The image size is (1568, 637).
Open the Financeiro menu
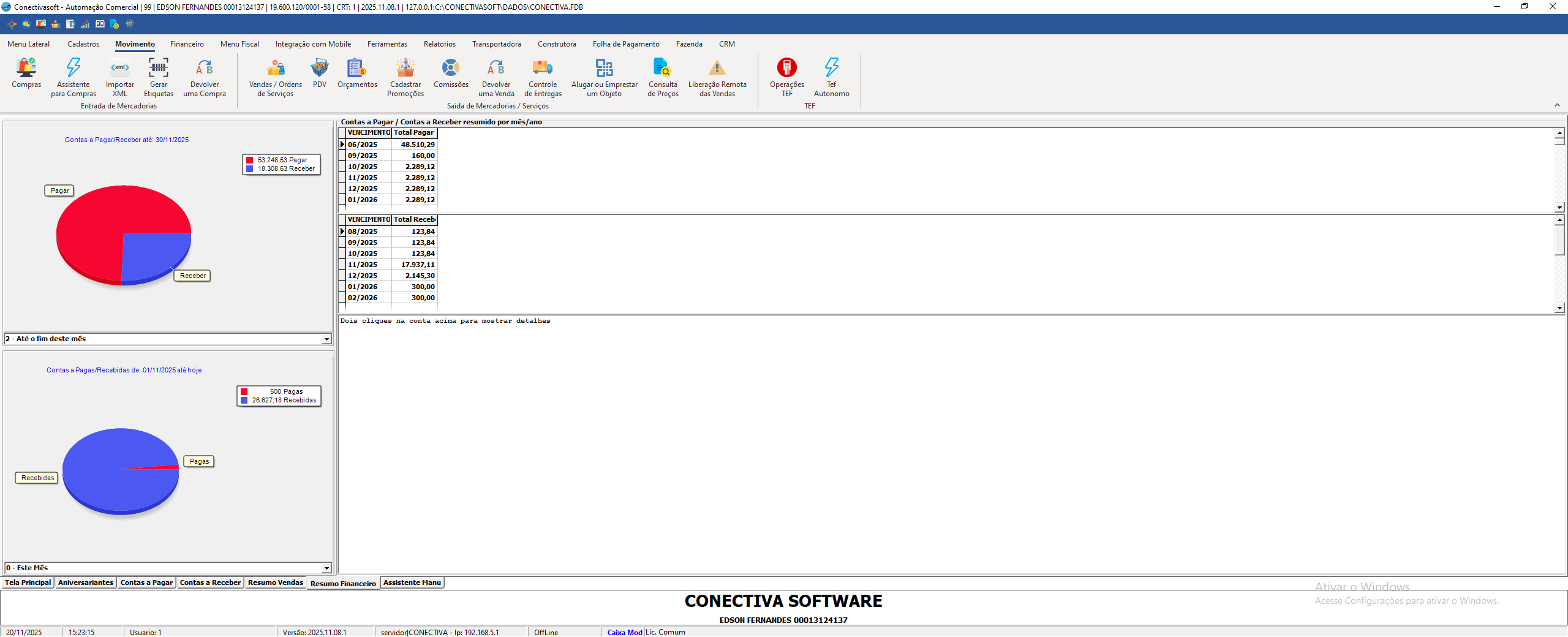(187, 44)
